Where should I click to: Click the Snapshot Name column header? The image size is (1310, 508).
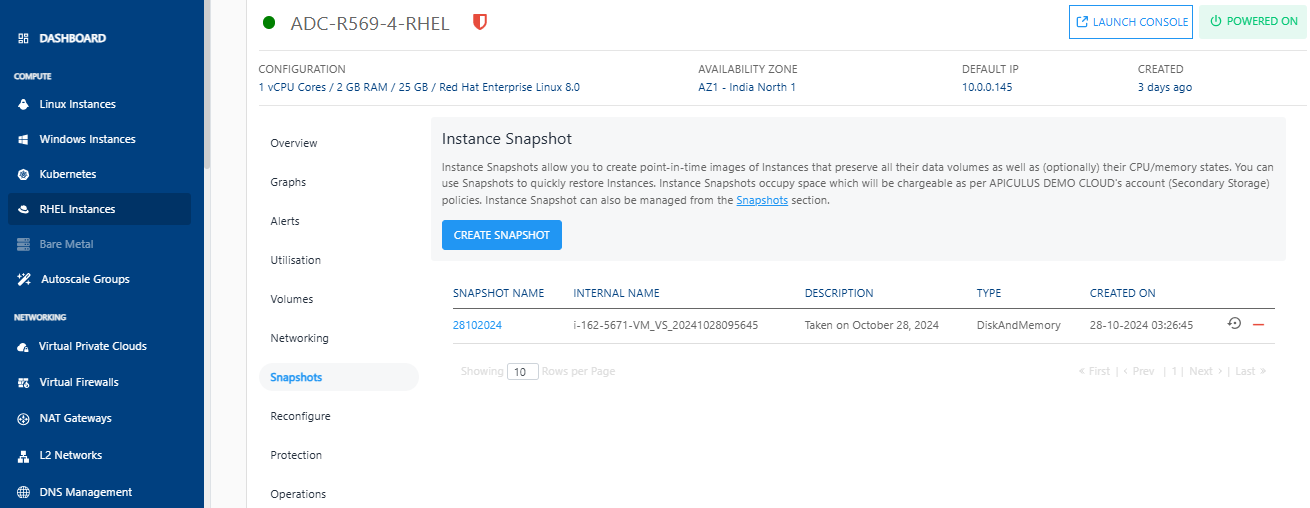click(x=498, y=293)
